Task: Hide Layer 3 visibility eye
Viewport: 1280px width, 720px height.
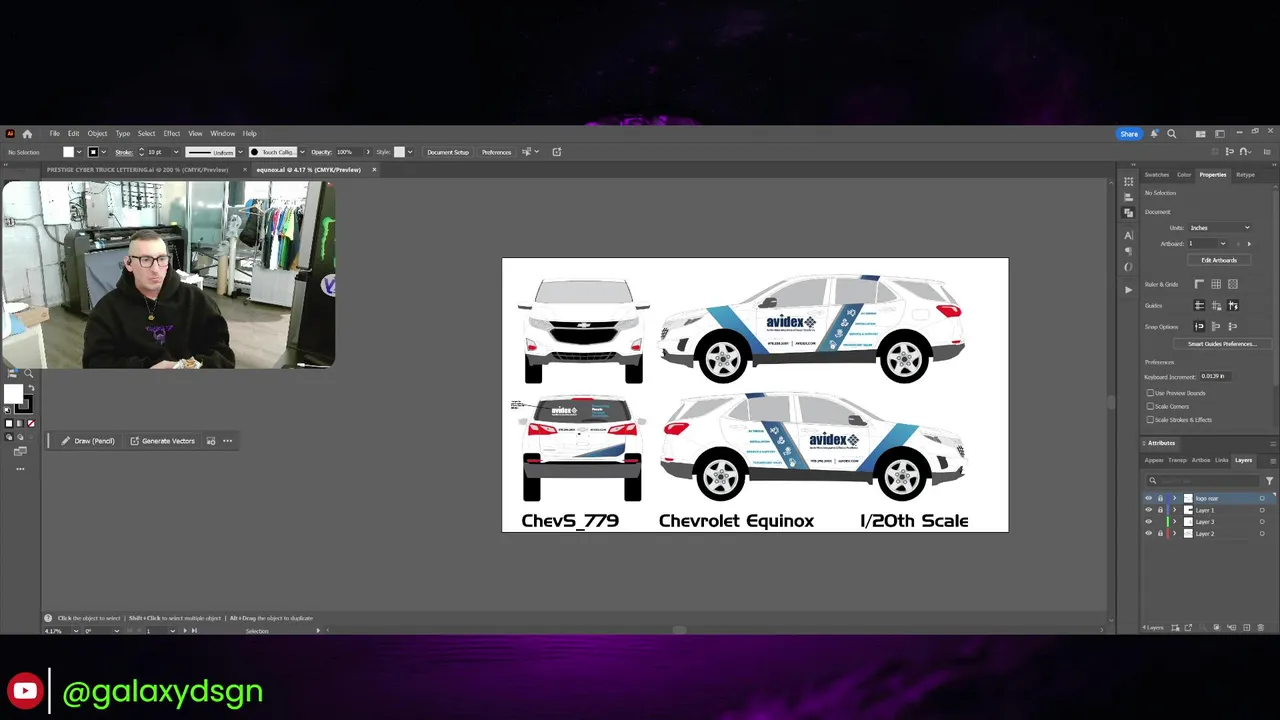Action: pos(1148,522)
